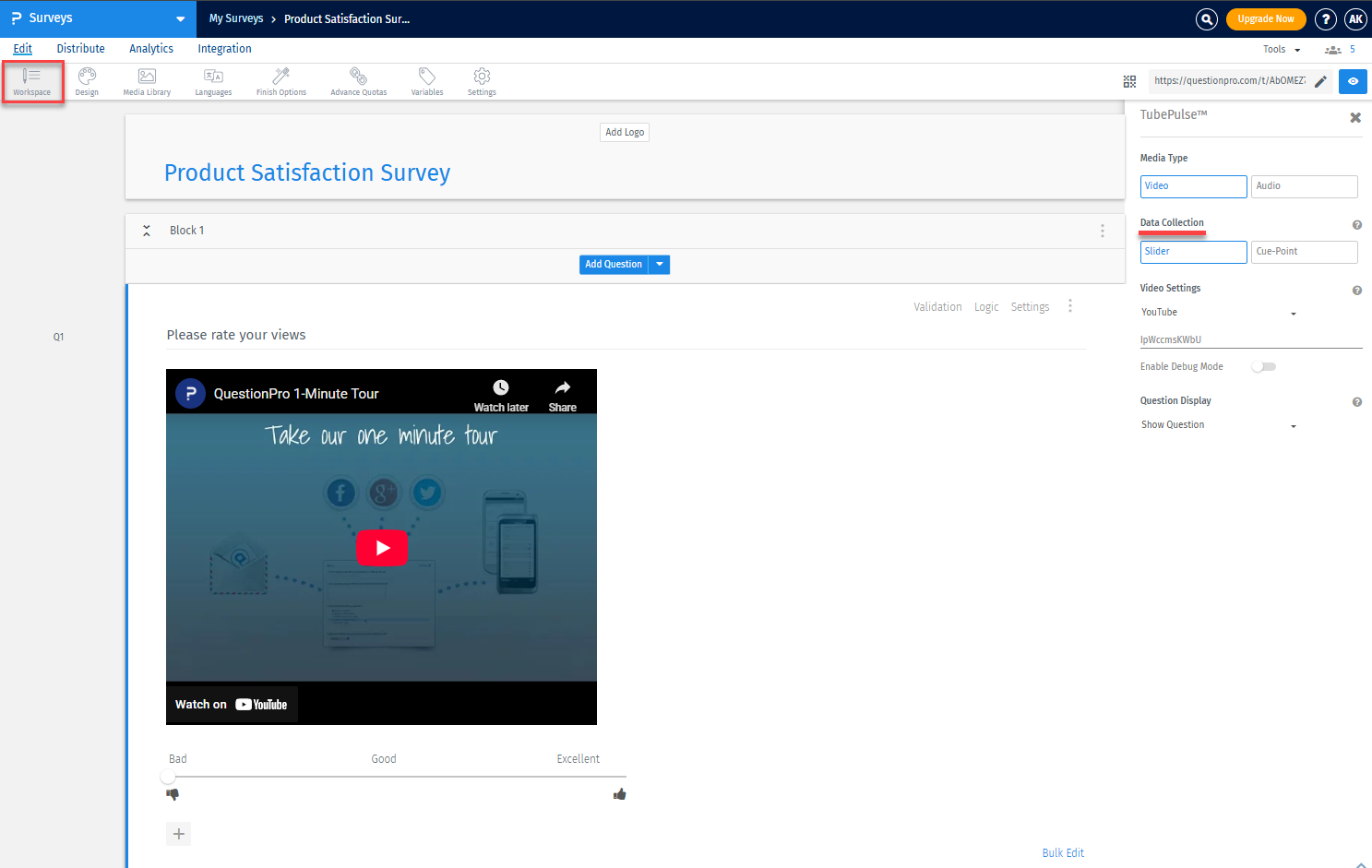Switch Media Type to Audio

(x=1304, y=185)
